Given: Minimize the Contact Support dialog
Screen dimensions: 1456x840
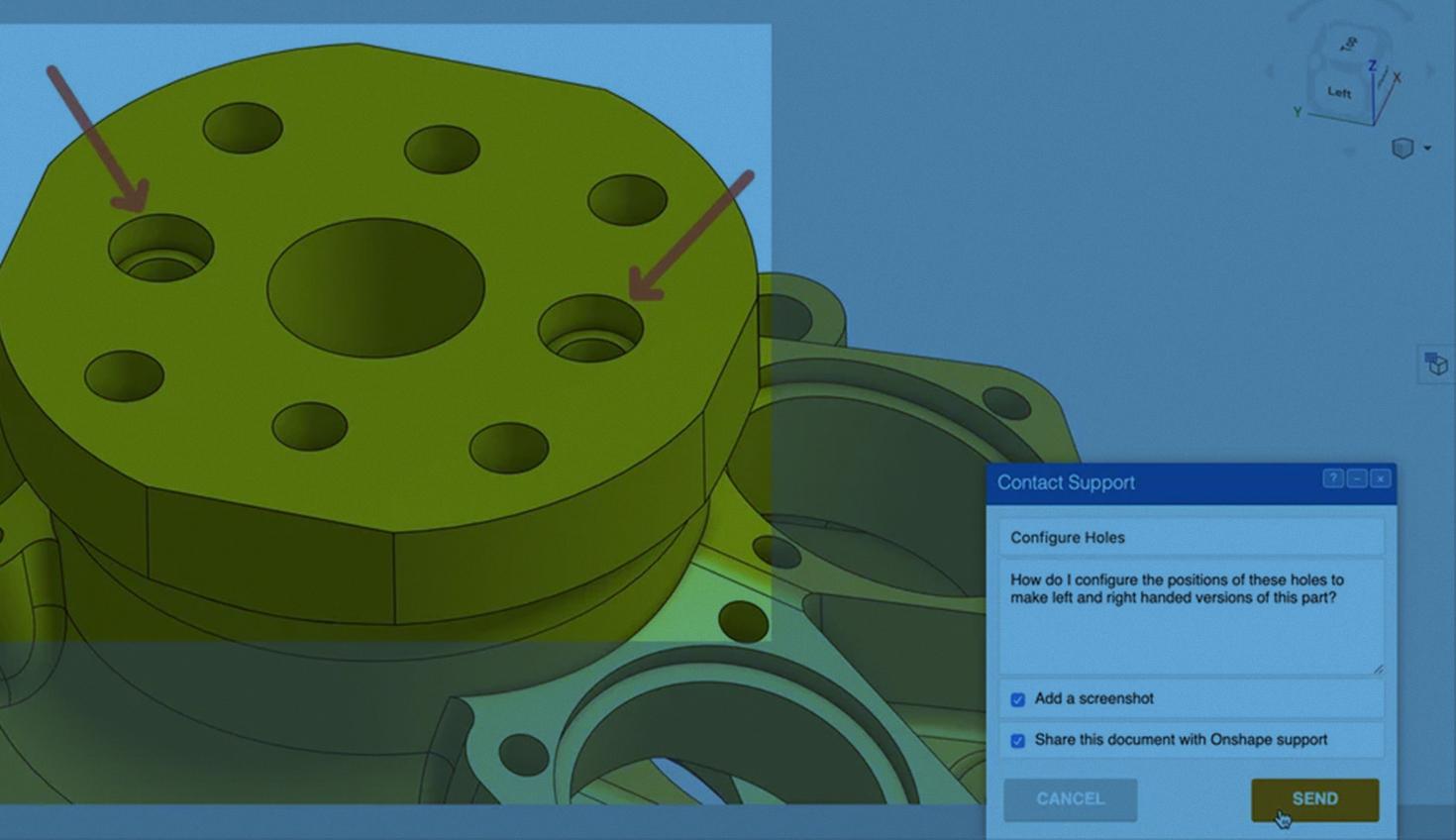Looking at the screenshot, I should pyautogui.click(x=1356, y=478).
